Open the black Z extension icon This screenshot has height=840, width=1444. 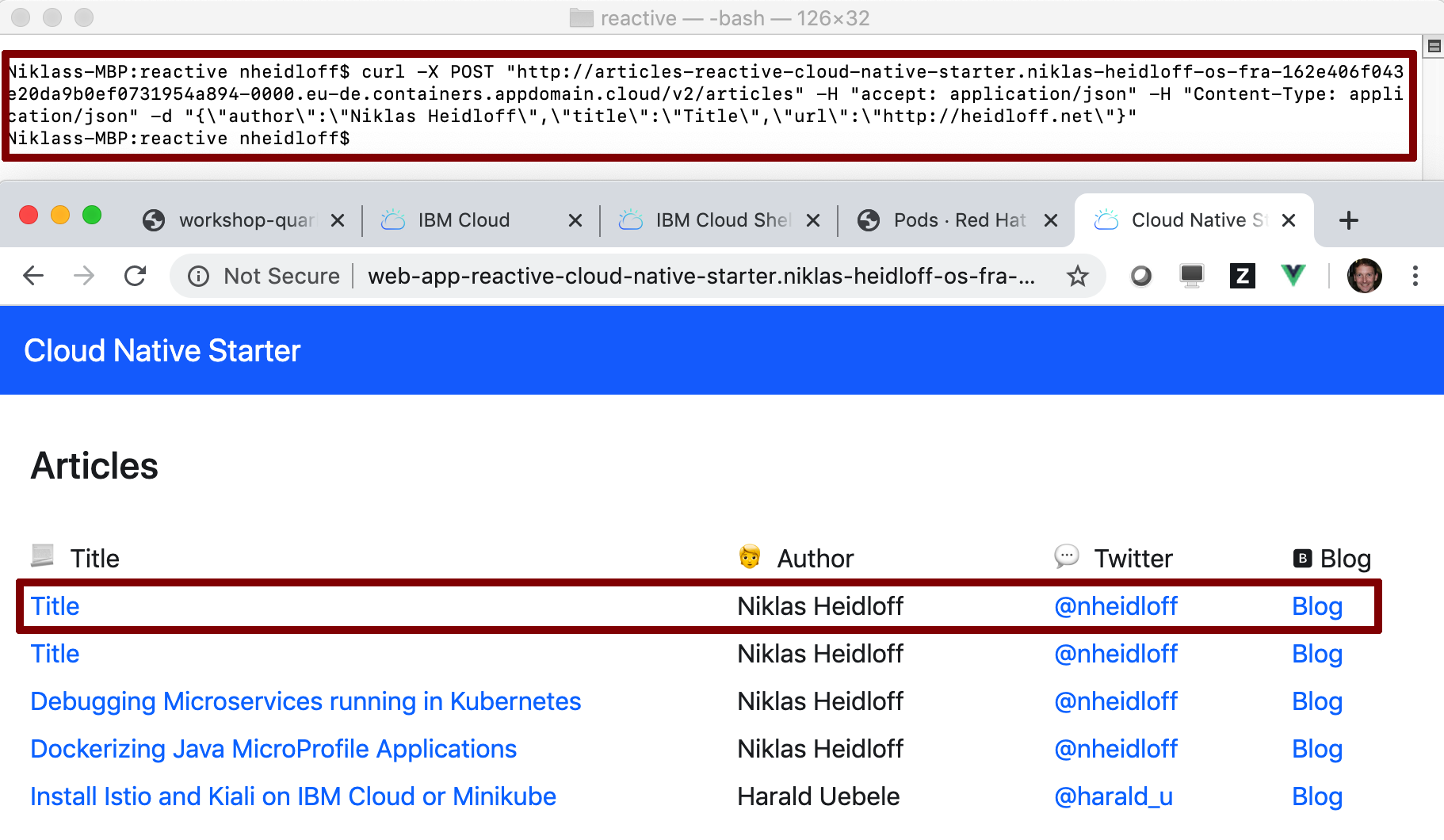point(1242,276)
